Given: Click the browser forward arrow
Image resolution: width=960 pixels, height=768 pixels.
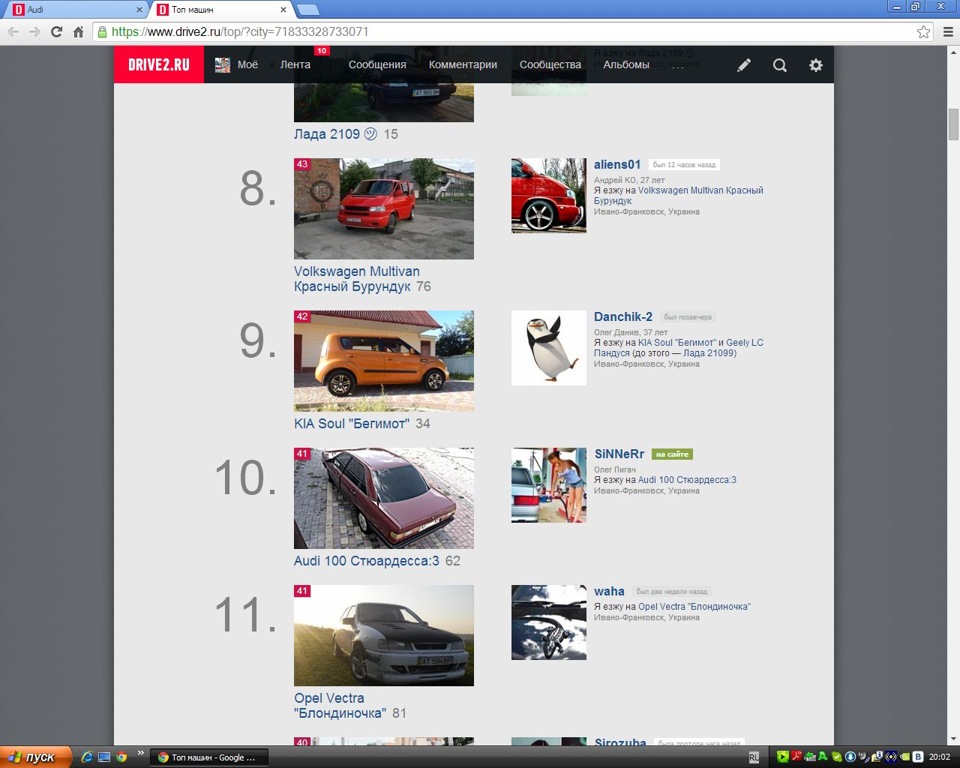Looking at the screenshot, I should 35,32.
